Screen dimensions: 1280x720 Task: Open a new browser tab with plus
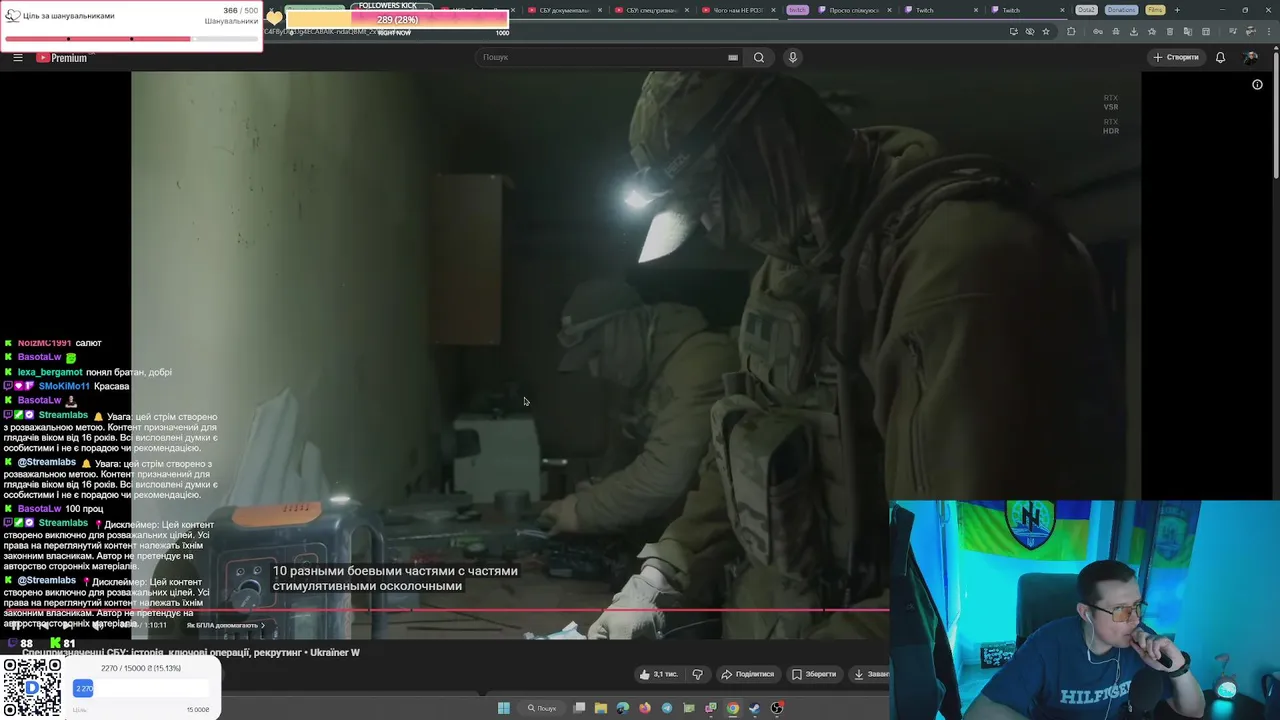pyautogui.click(x=1177, y=10)
